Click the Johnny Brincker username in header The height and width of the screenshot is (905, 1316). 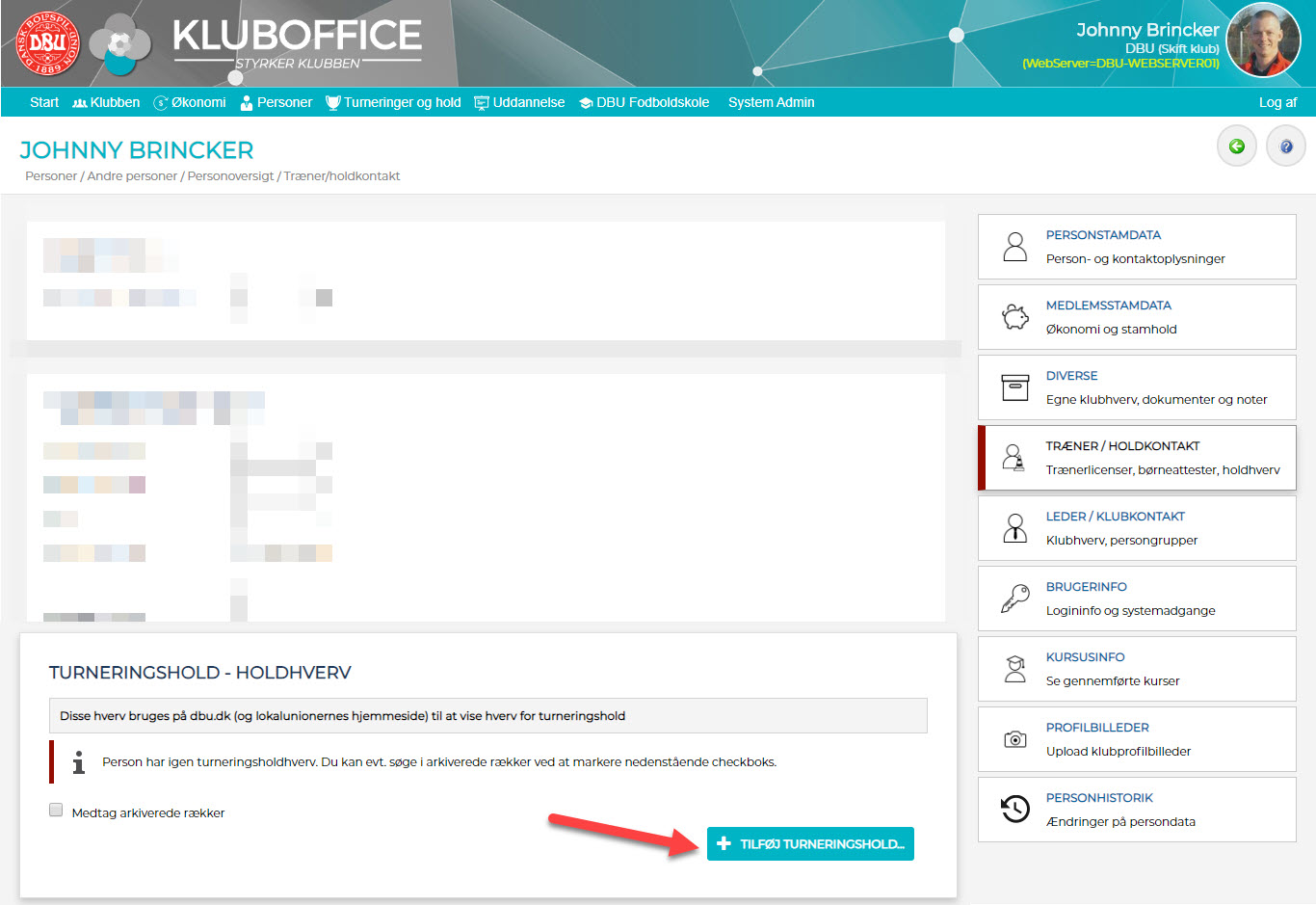[1147, 30]
